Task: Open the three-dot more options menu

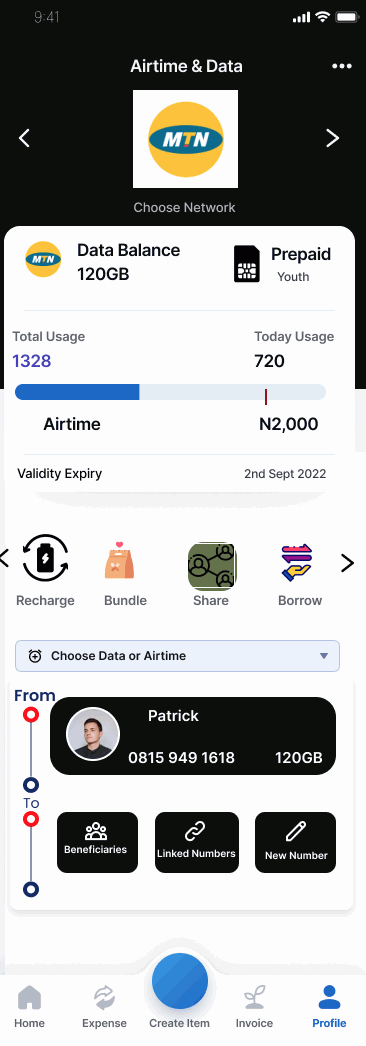Action: click(x=341, y=66)
